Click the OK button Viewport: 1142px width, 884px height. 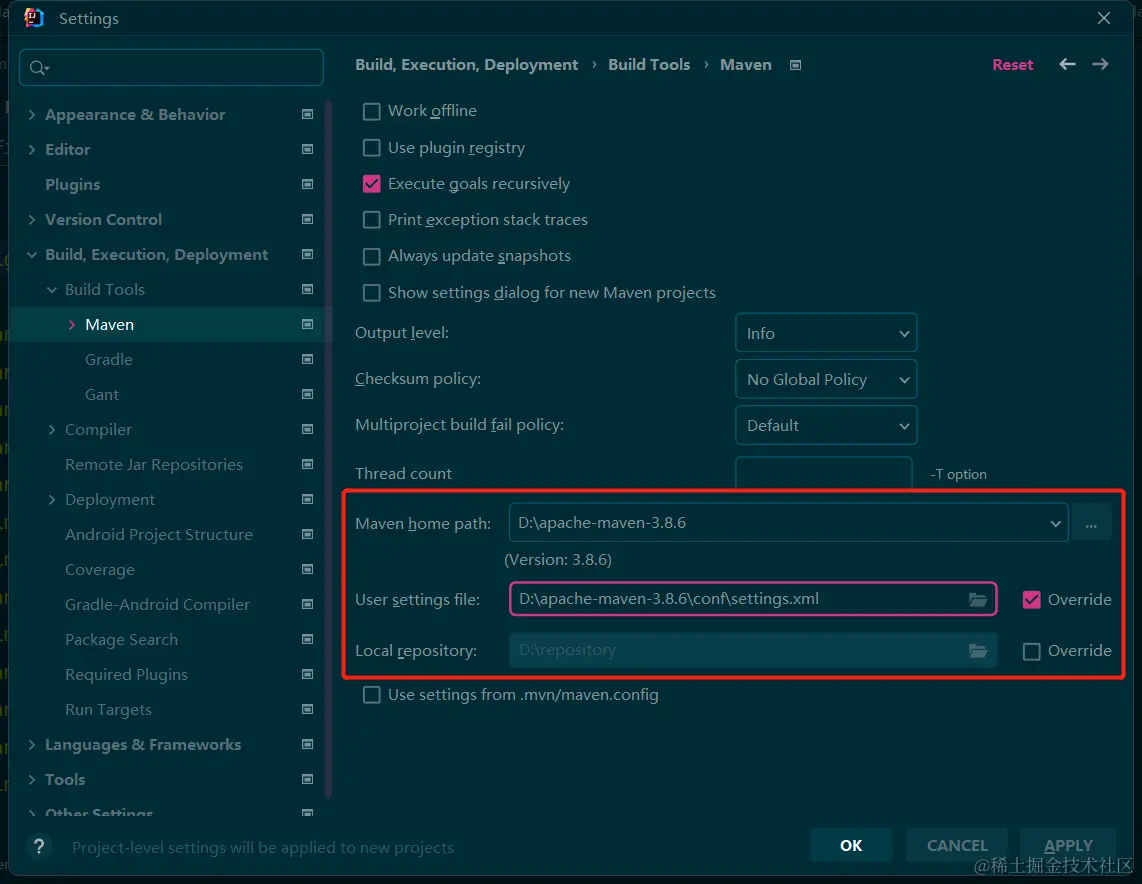pos(851,845)
